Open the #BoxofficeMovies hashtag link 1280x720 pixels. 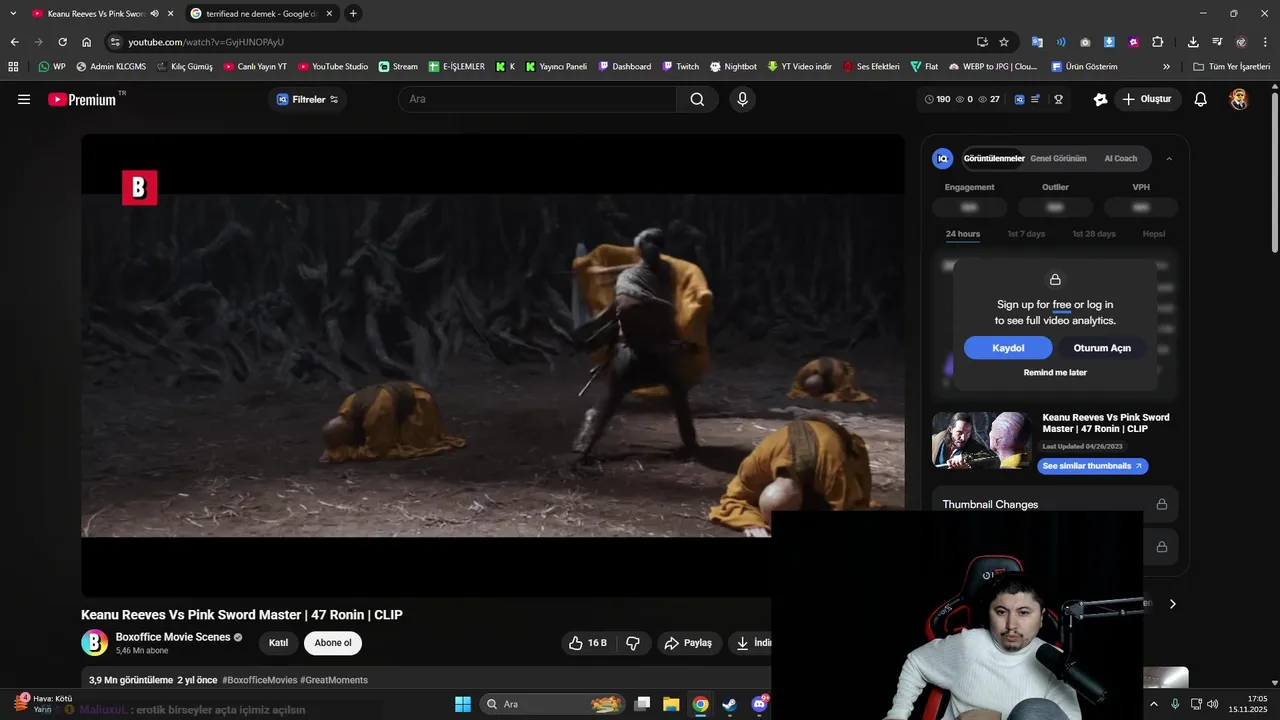click(260, 680)
